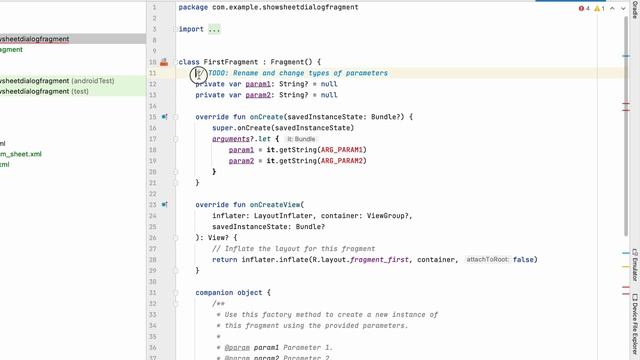Go to next highlighted error arrow

pyautogui.click(x=623, y=8)
